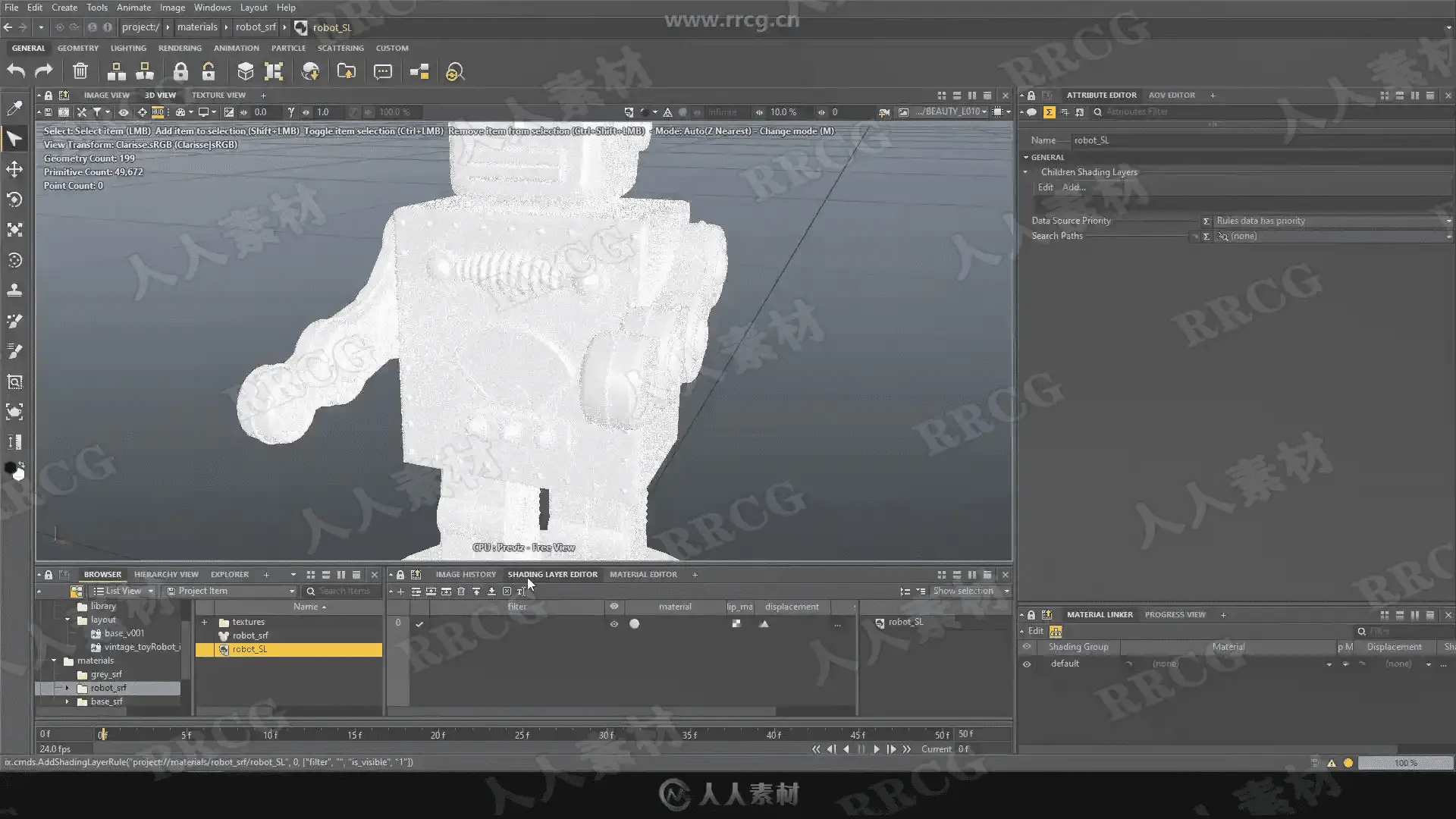This screenshot has width=1456, height=819.
Task: Click the trash delete icon in toolbar
Action: [x=80, y=71]
